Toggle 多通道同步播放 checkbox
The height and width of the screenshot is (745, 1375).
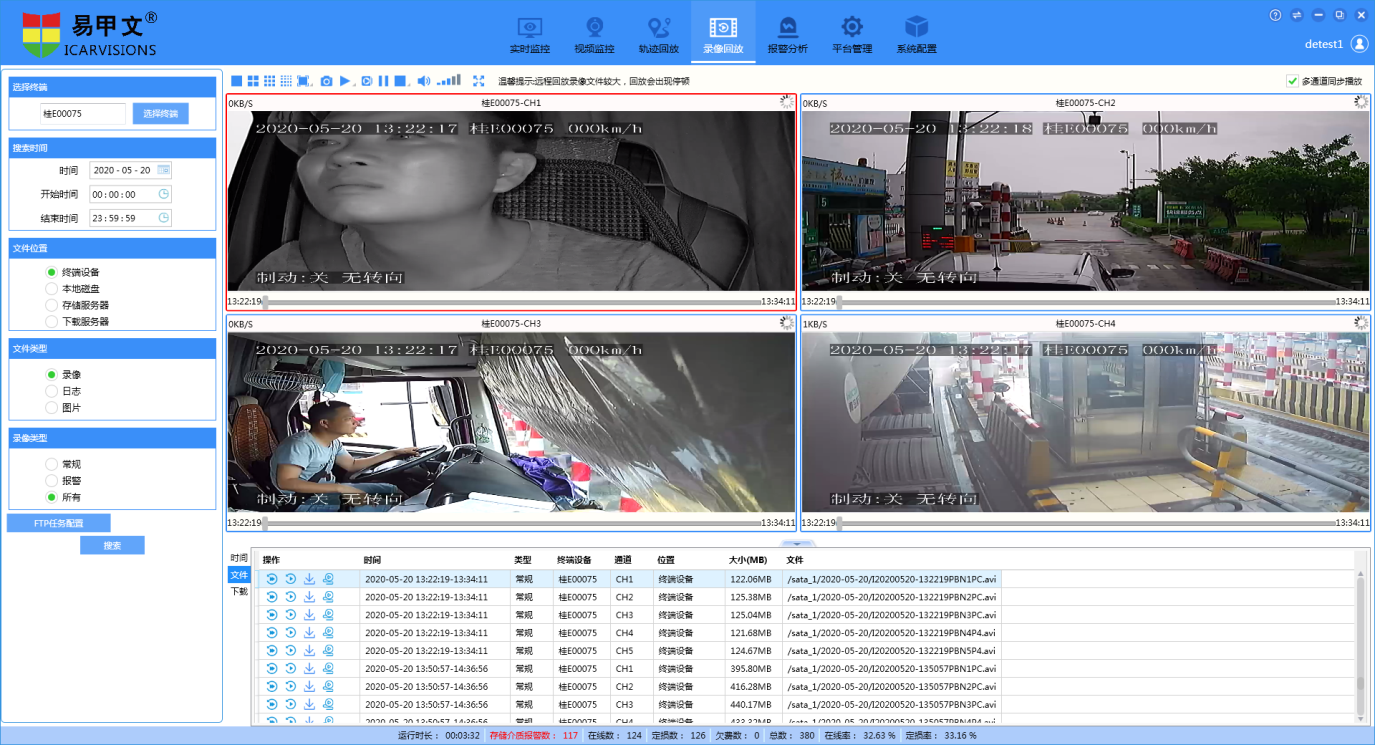point(1293,81)
